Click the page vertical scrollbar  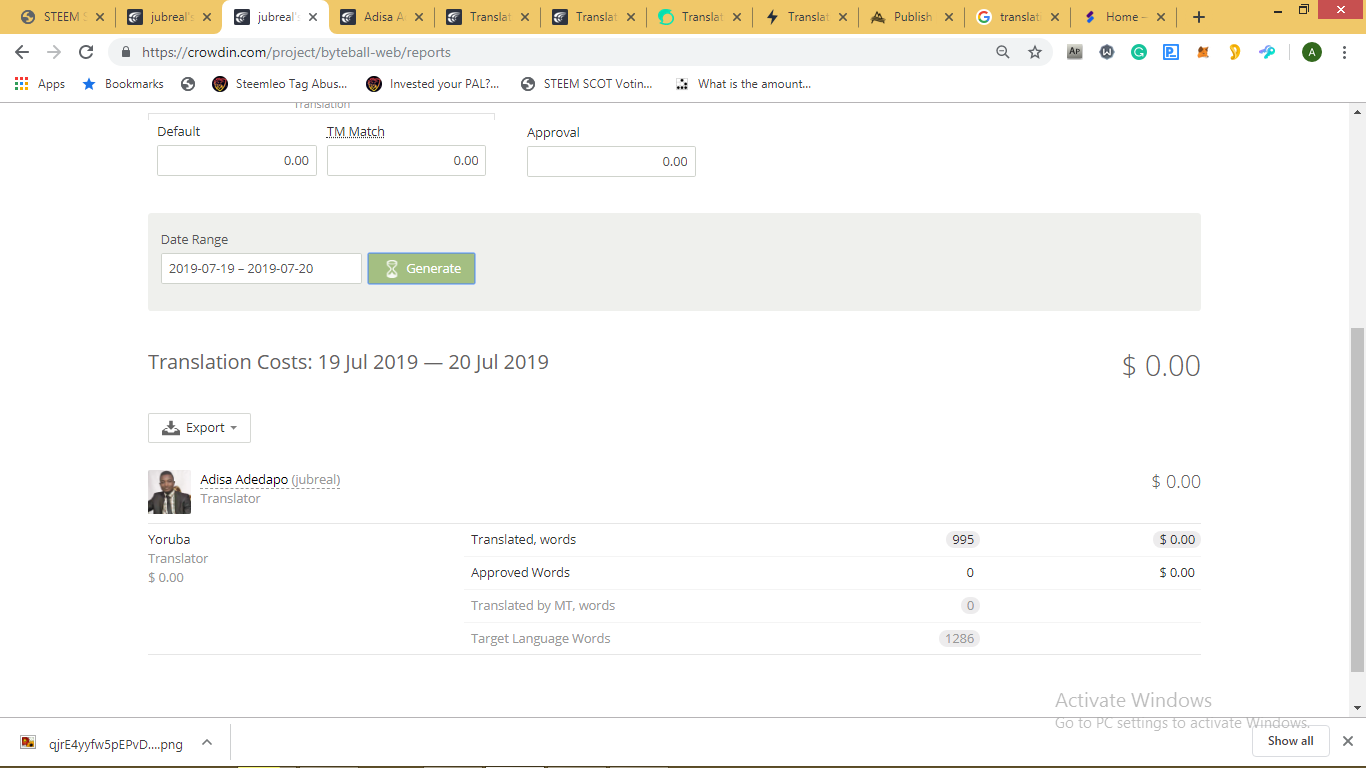(1357, 500)
